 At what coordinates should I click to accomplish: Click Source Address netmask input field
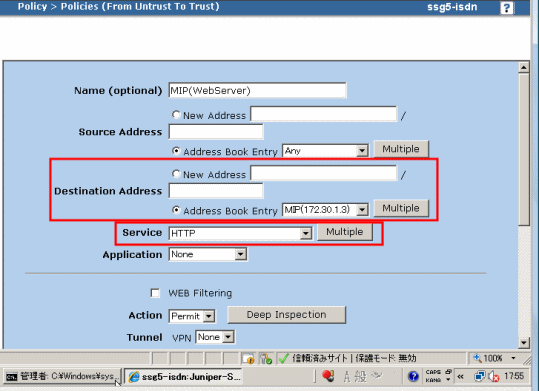click(216, 132)
